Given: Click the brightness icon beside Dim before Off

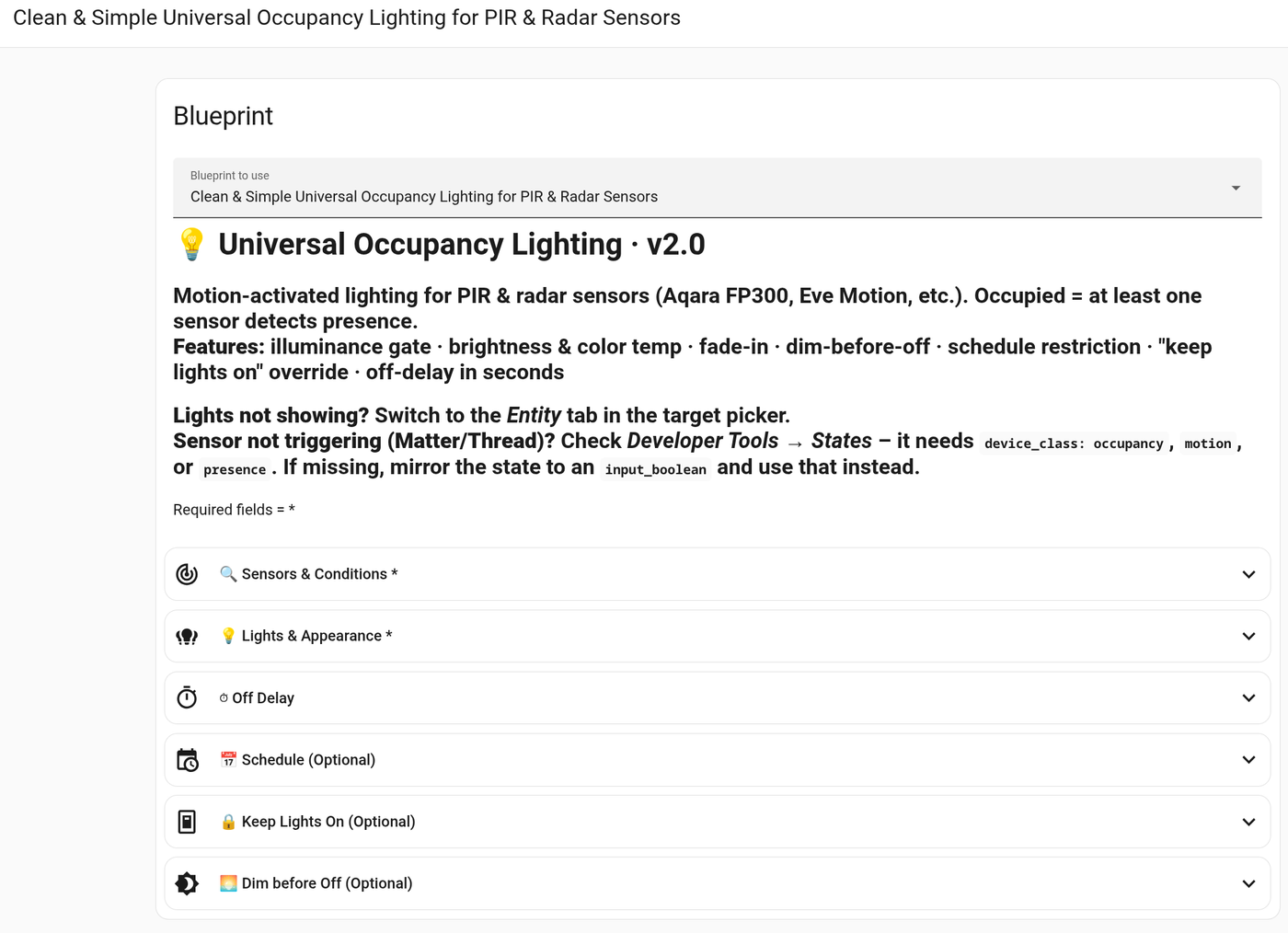Looking at the screenshot, I should 187,883.
